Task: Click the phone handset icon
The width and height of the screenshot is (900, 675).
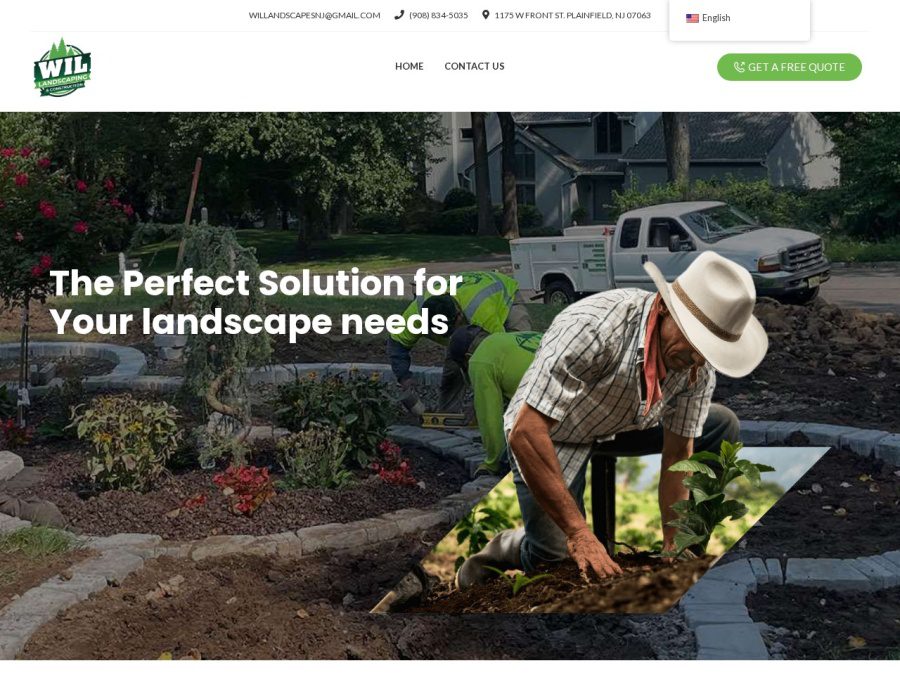Action: 399,15
